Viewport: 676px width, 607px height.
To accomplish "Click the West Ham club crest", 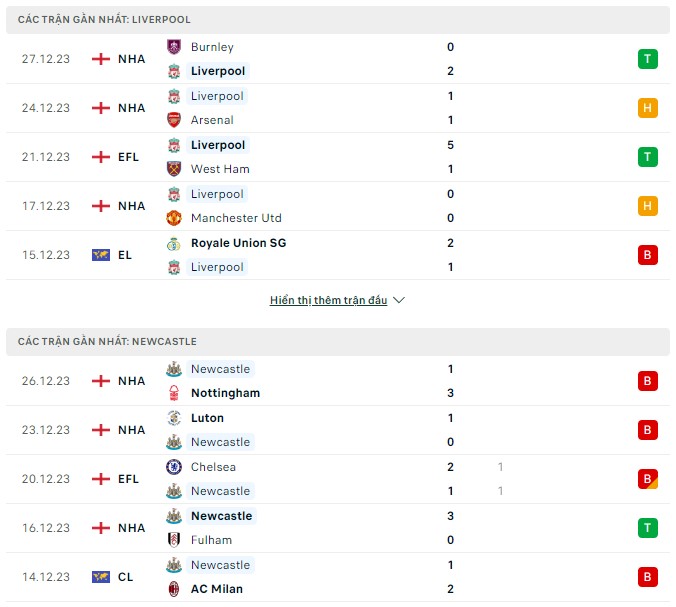I will 174,169.
